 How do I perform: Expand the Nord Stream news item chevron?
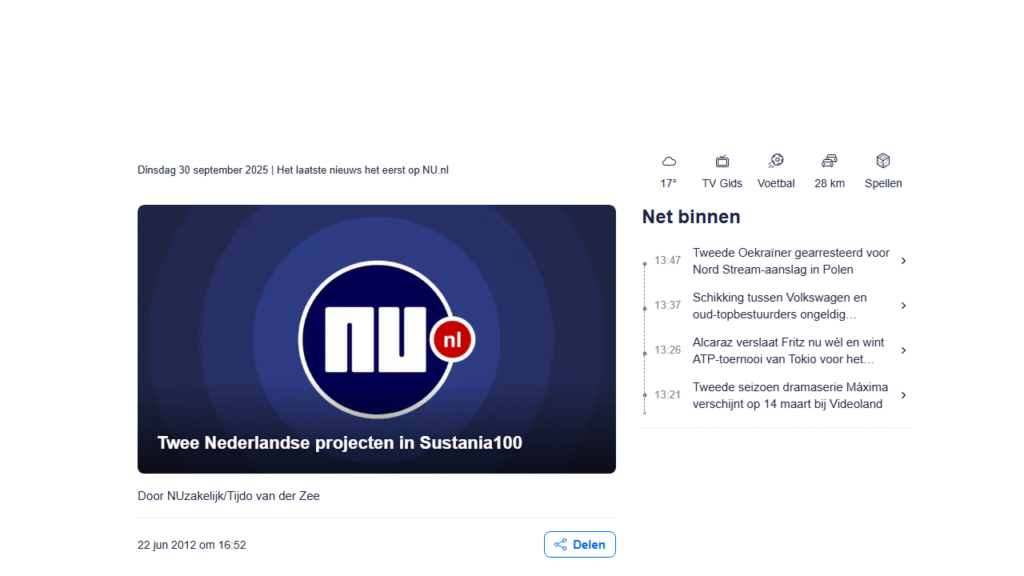point(903,261)
